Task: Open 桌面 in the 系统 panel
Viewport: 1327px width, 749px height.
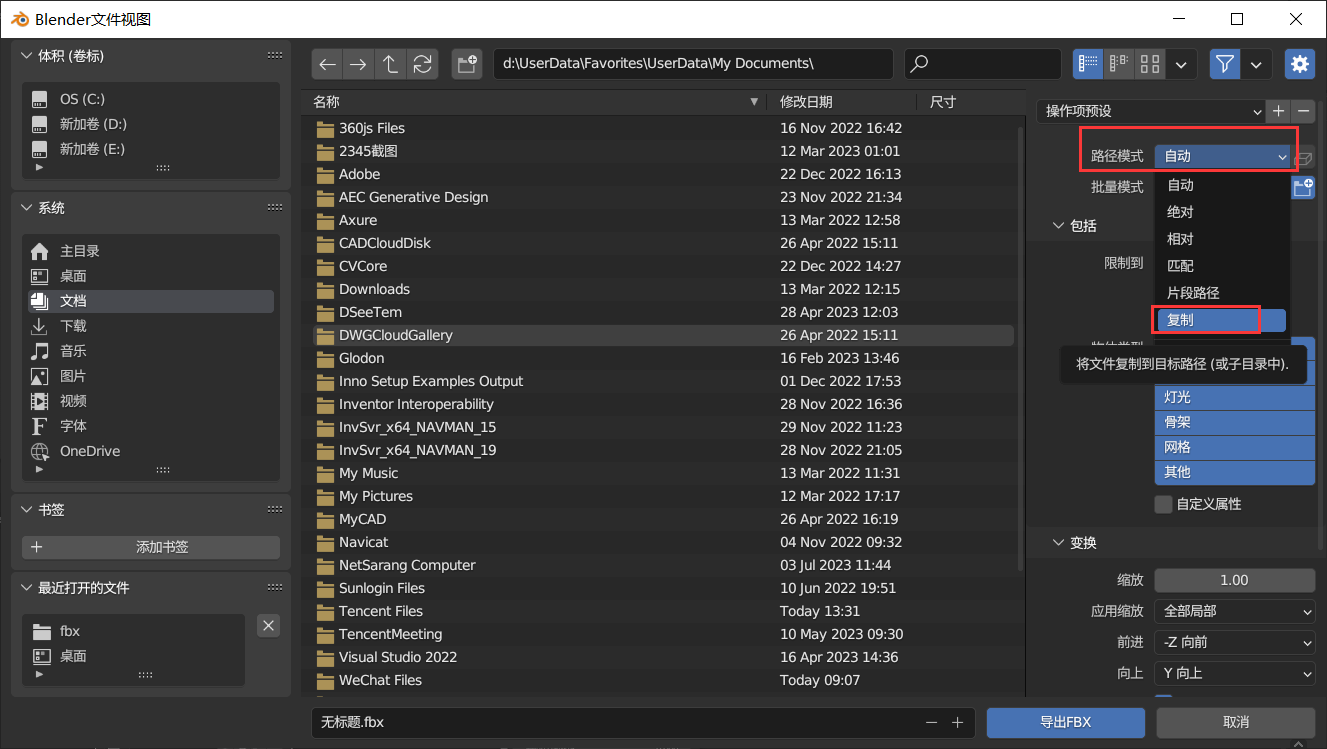Action: pos(150,276)
